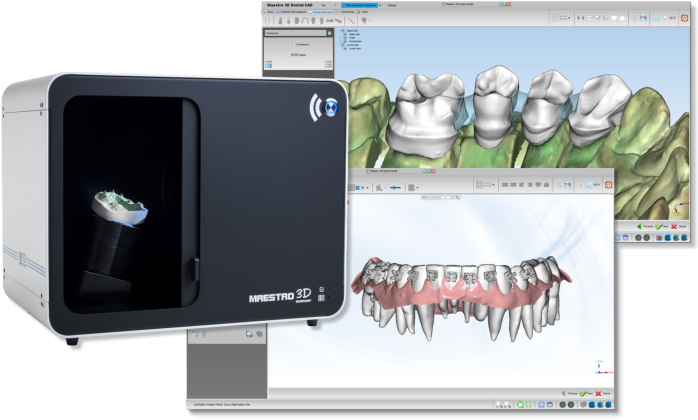Collapse the Upper jaw tree node
This screenshot has width=698, height=420.
tap(338, 31)
